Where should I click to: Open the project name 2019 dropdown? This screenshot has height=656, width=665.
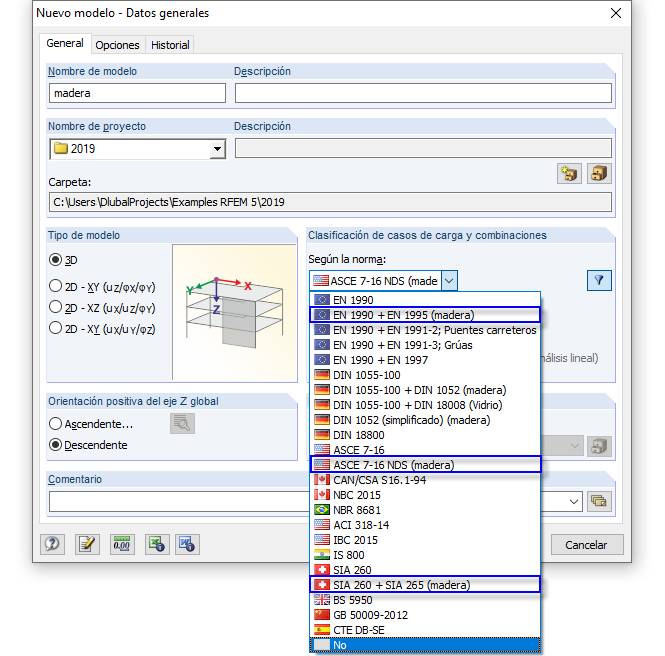coord(217,149)
